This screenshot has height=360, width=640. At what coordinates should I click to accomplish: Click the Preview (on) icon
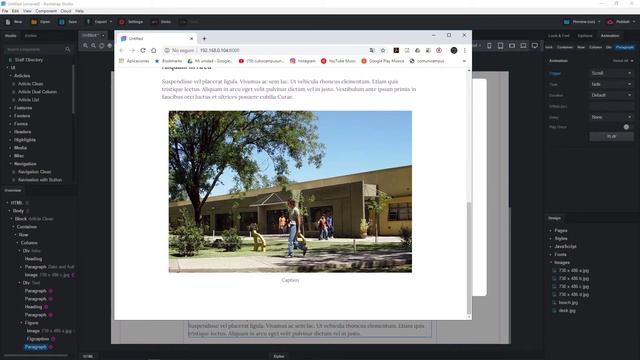567,22
